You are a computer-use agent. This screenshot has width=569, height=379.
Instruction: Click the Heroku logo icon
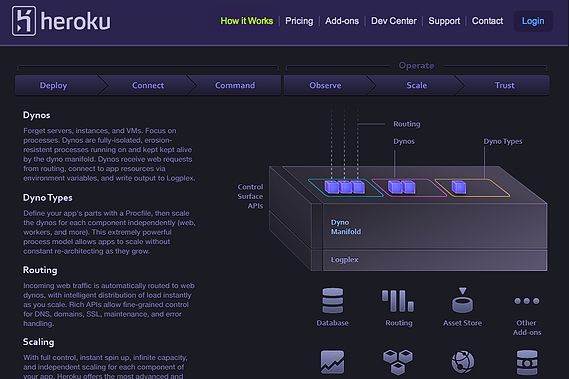tap(24, 21)
